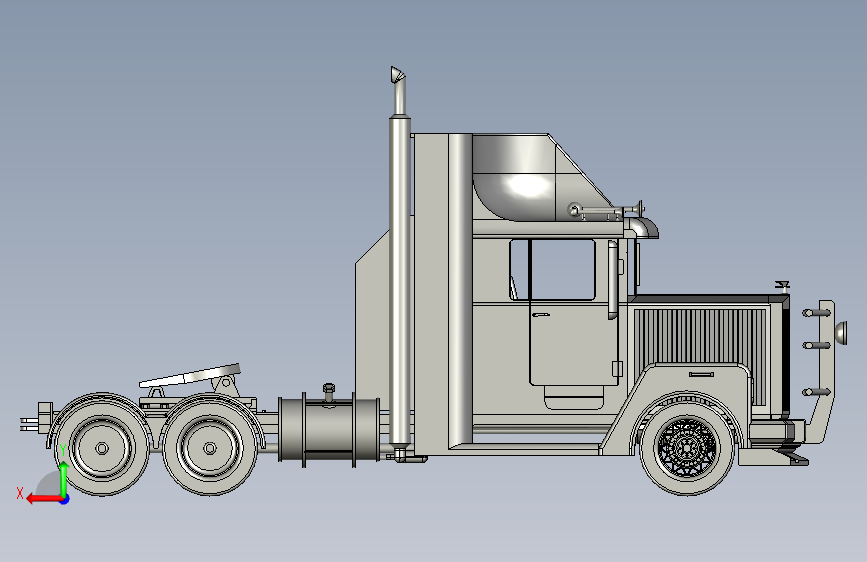Select the round headlight on bull bar

(x=841, y=334)
